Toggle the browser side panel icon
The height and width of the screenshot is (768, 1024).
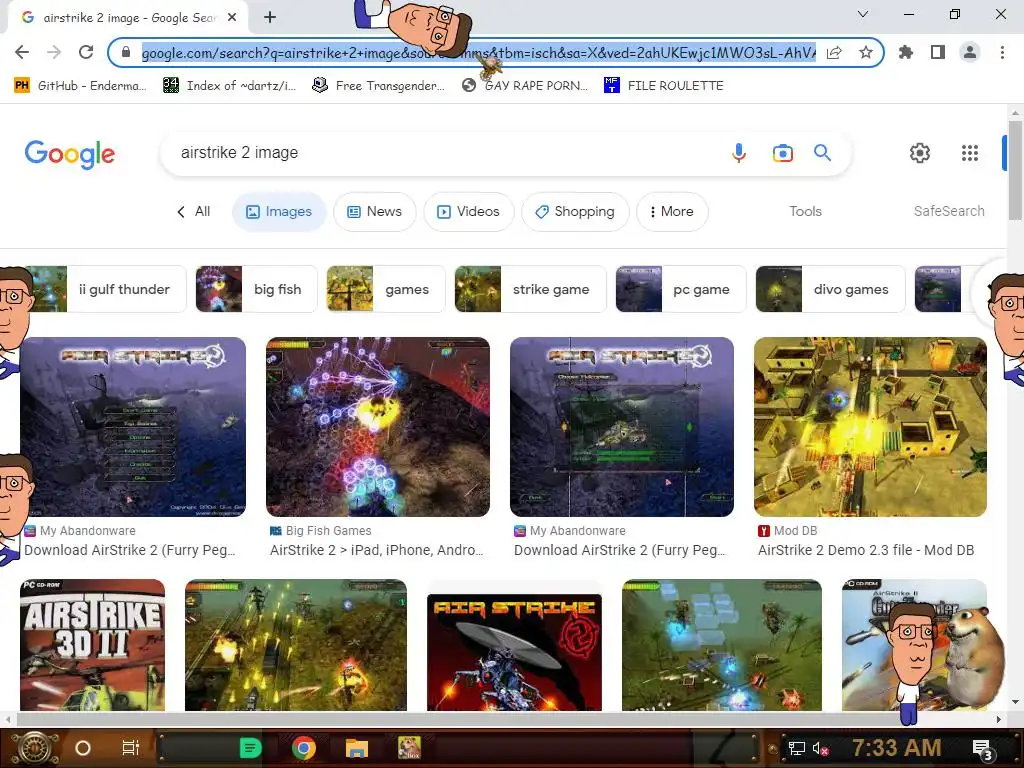[x=938, y=52]
